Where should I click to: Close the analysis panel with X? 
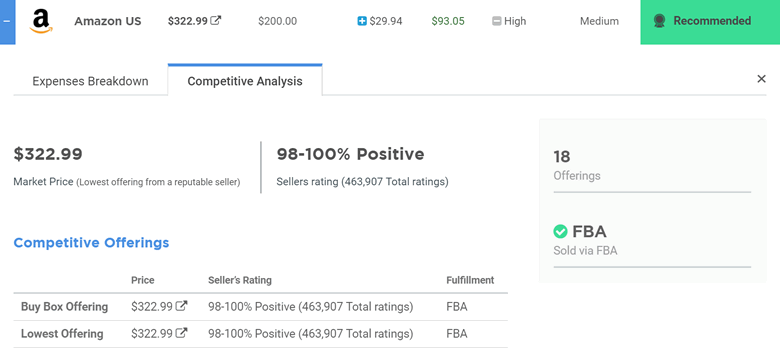761,79
